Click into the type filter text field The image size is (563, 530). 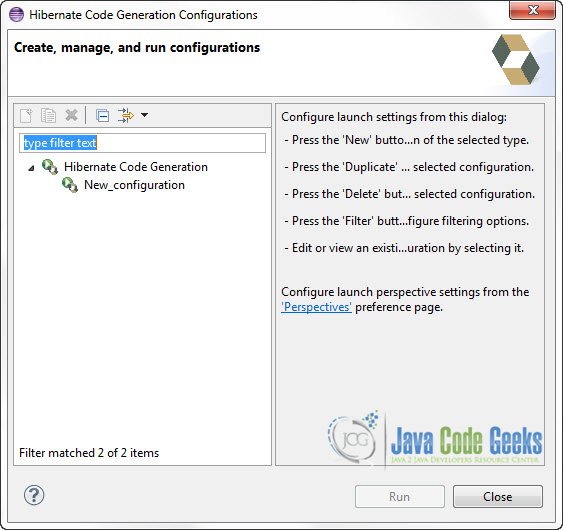[x=143, y=143]
